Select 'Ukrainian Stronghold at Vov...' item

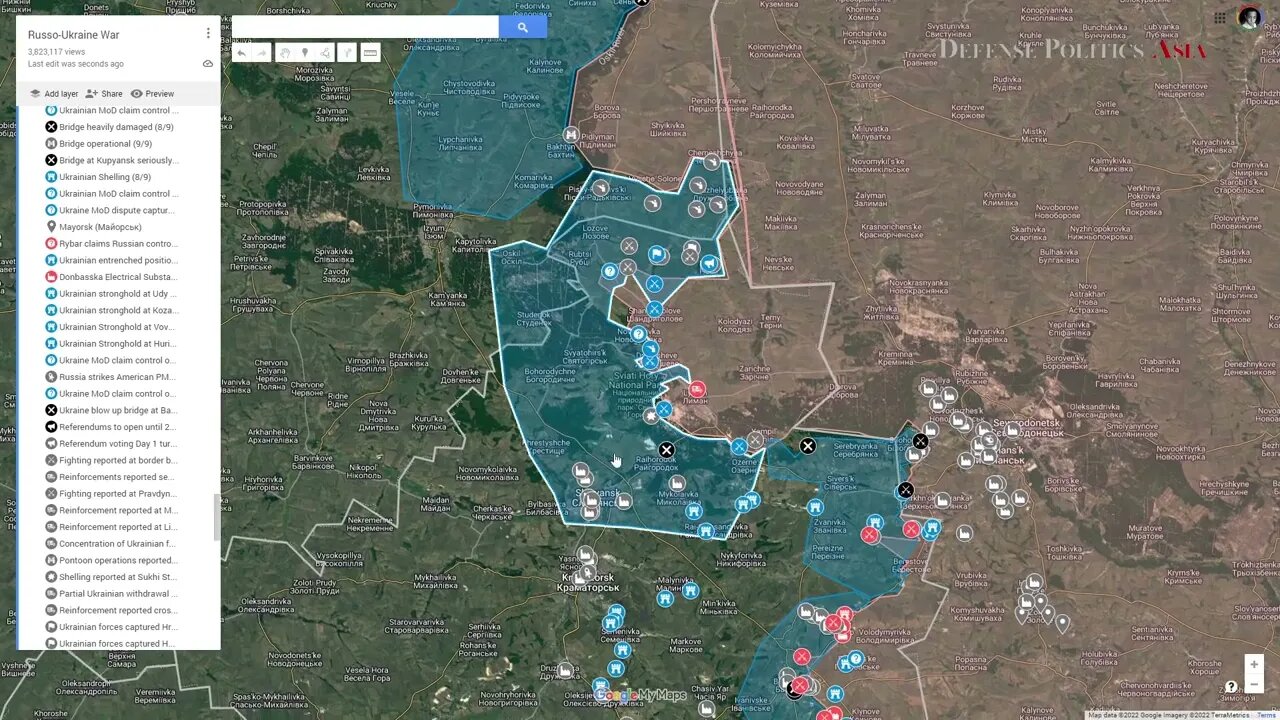(118, 327)
